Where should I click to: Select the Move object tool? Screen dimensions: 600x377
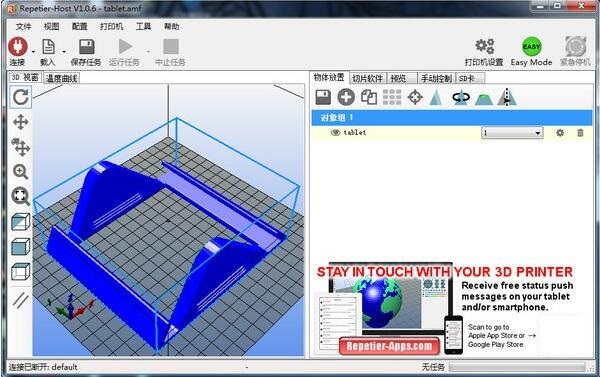click(x=21, y=147)
